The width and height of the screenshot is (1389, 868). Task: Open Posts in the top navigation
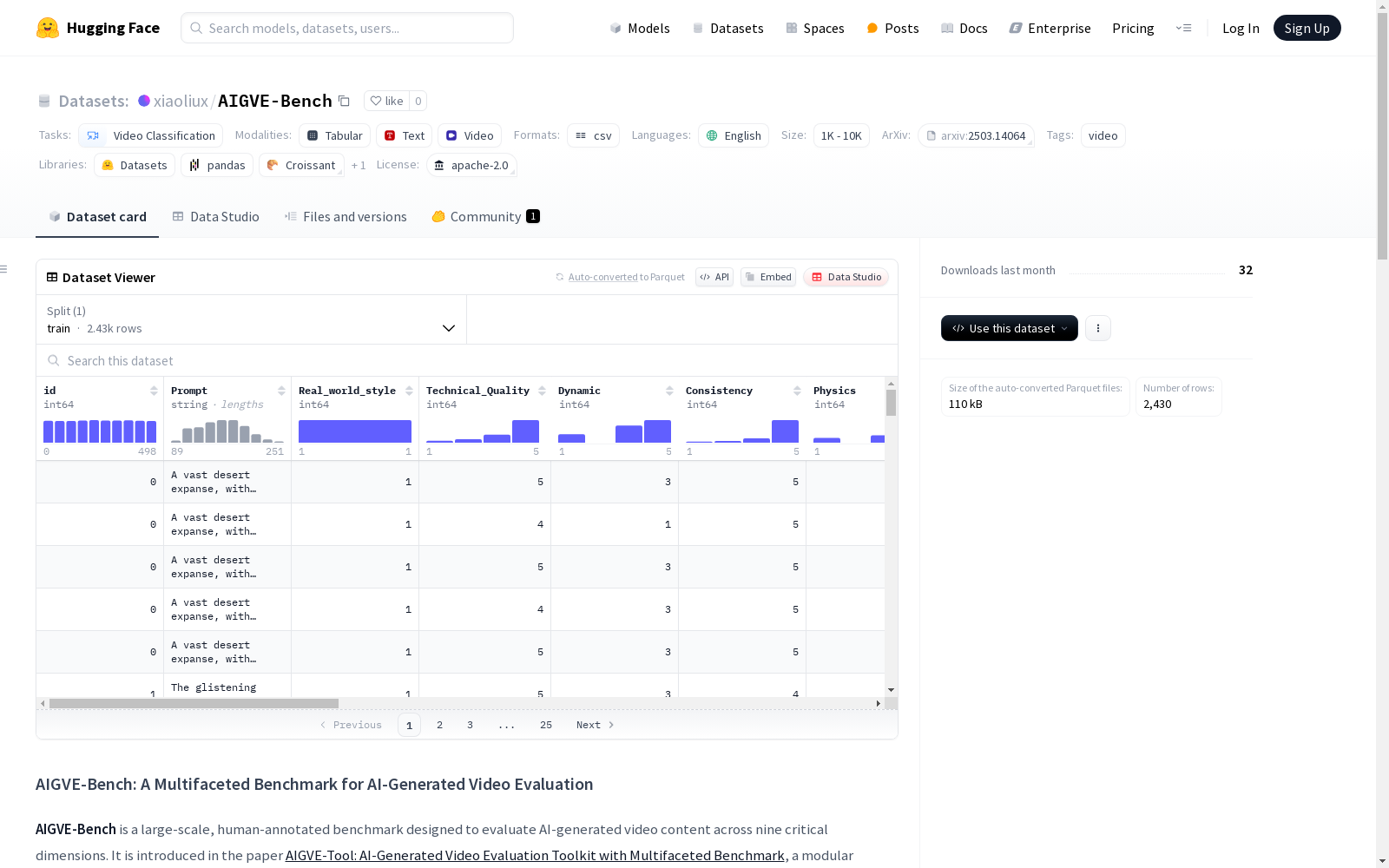coord(892,28)
